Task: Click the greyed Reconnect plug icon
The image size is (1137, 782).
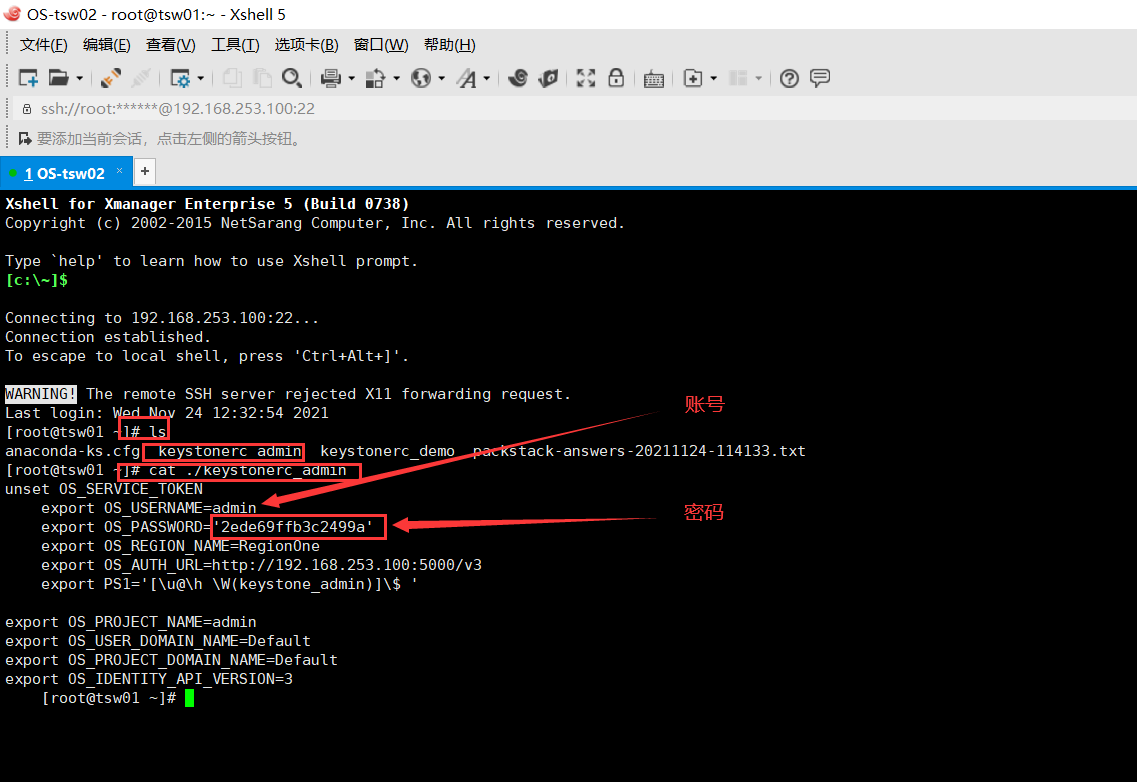Action: click(141, 78)
